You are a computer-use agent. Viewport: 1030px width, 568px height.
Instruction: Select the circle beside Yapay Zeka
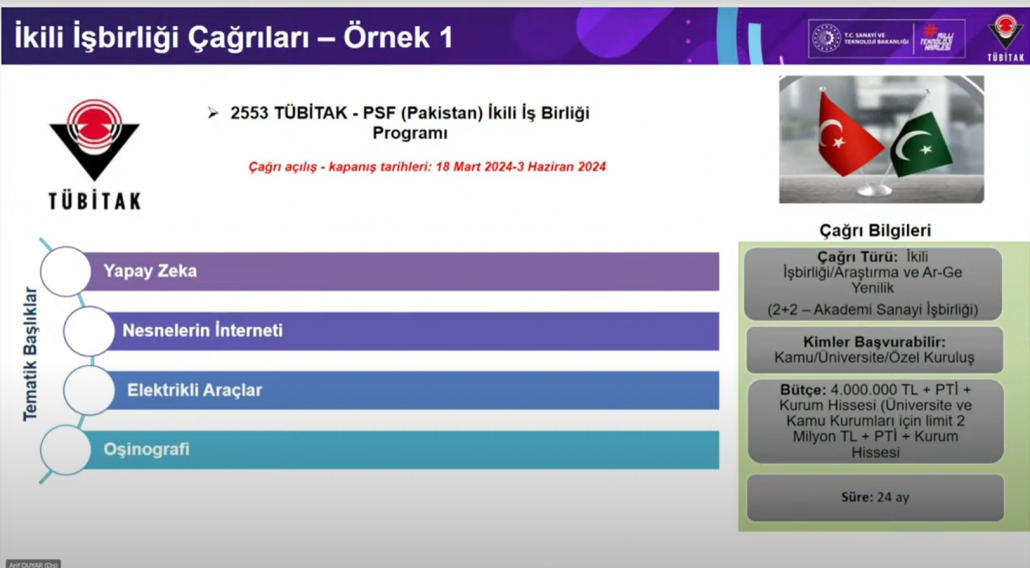coord(65,271)
